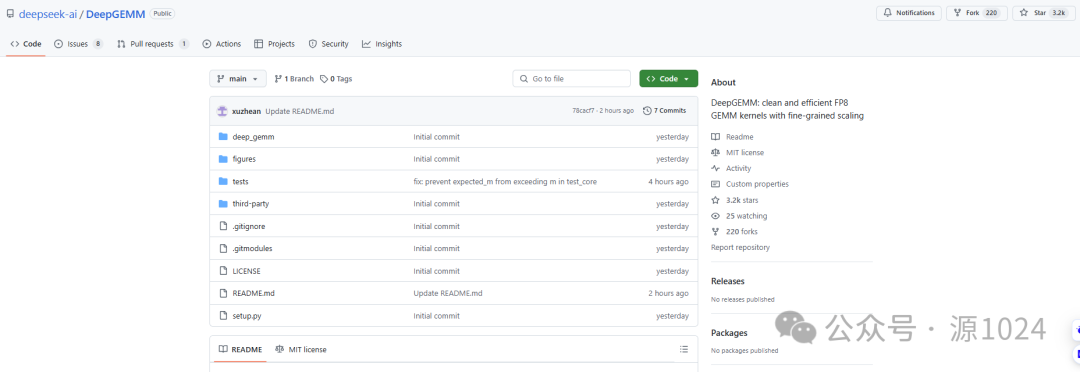Select the README tab below file list

click(x=240, y=349)
